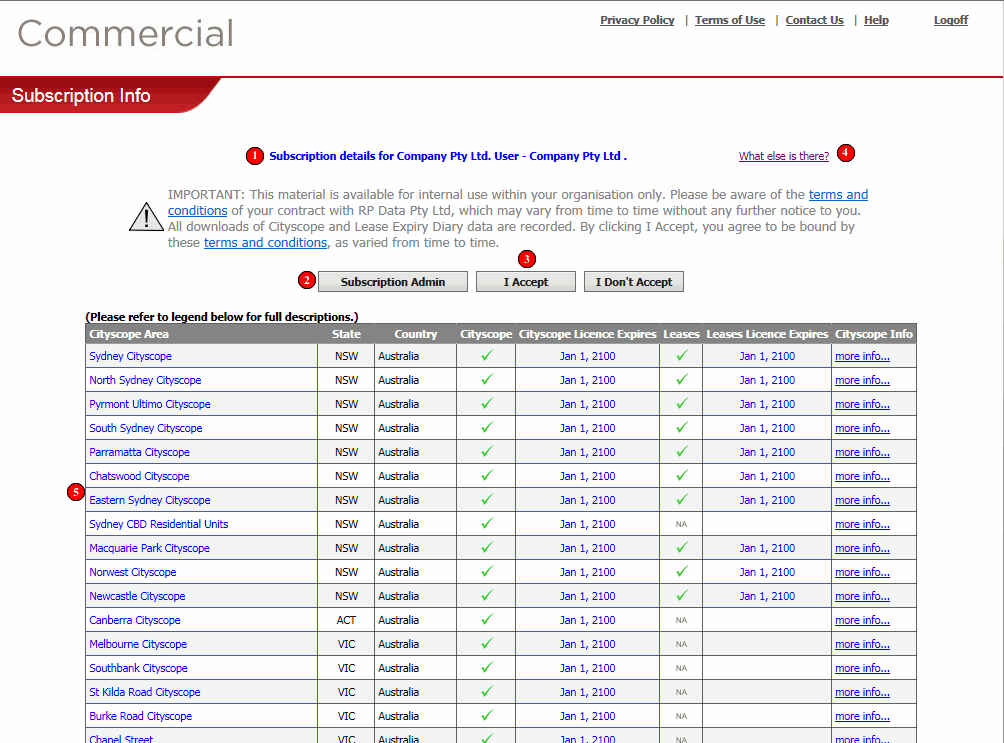Open the 'terms and conditions' link after 'these'
Viewport: 1004px width, 743px height.
pyautogui.click(x=266, y=243)
